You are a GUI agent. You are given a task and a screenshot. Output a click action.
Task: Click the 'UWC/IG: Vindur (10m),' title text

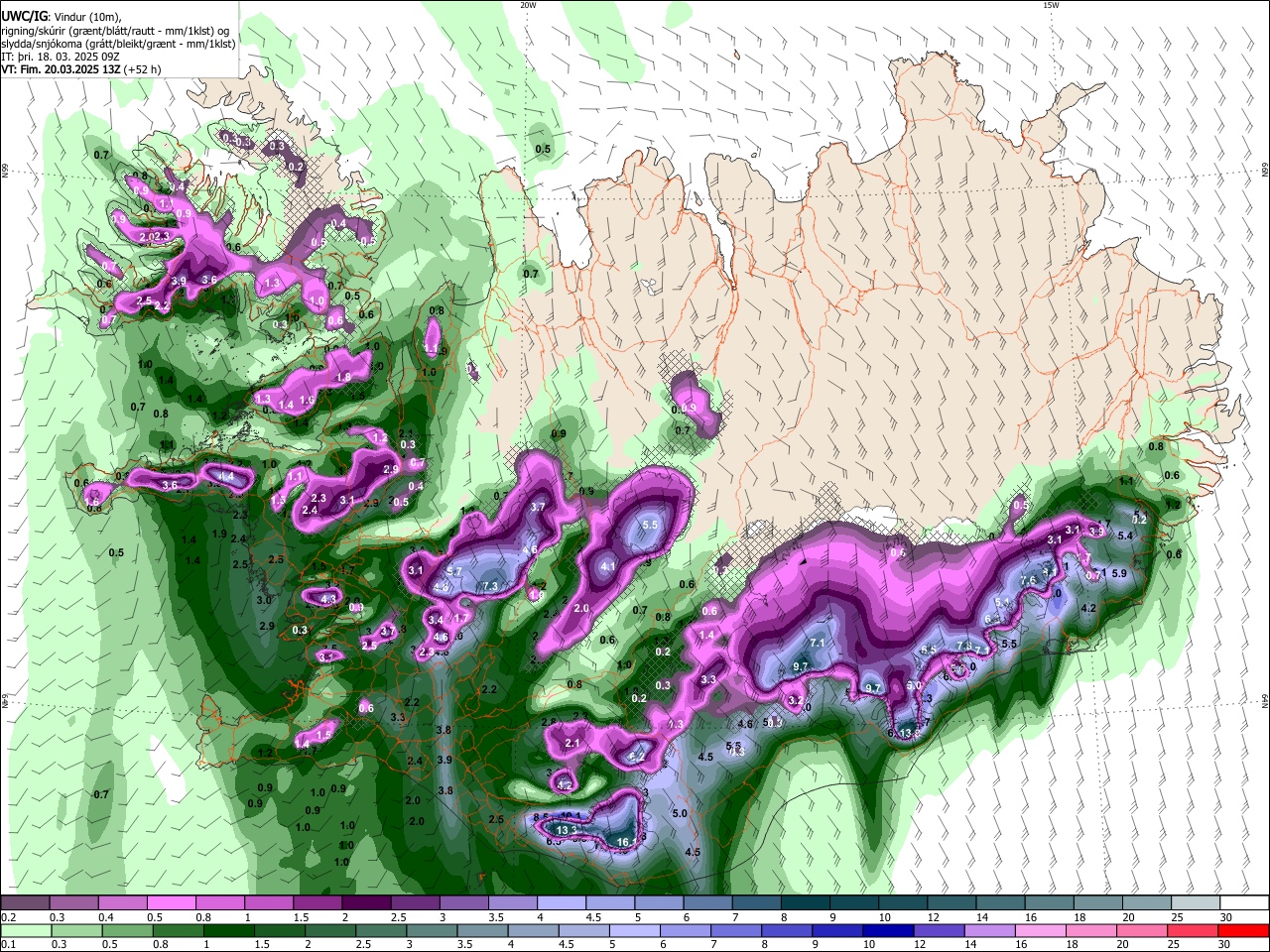coord(61,17)
